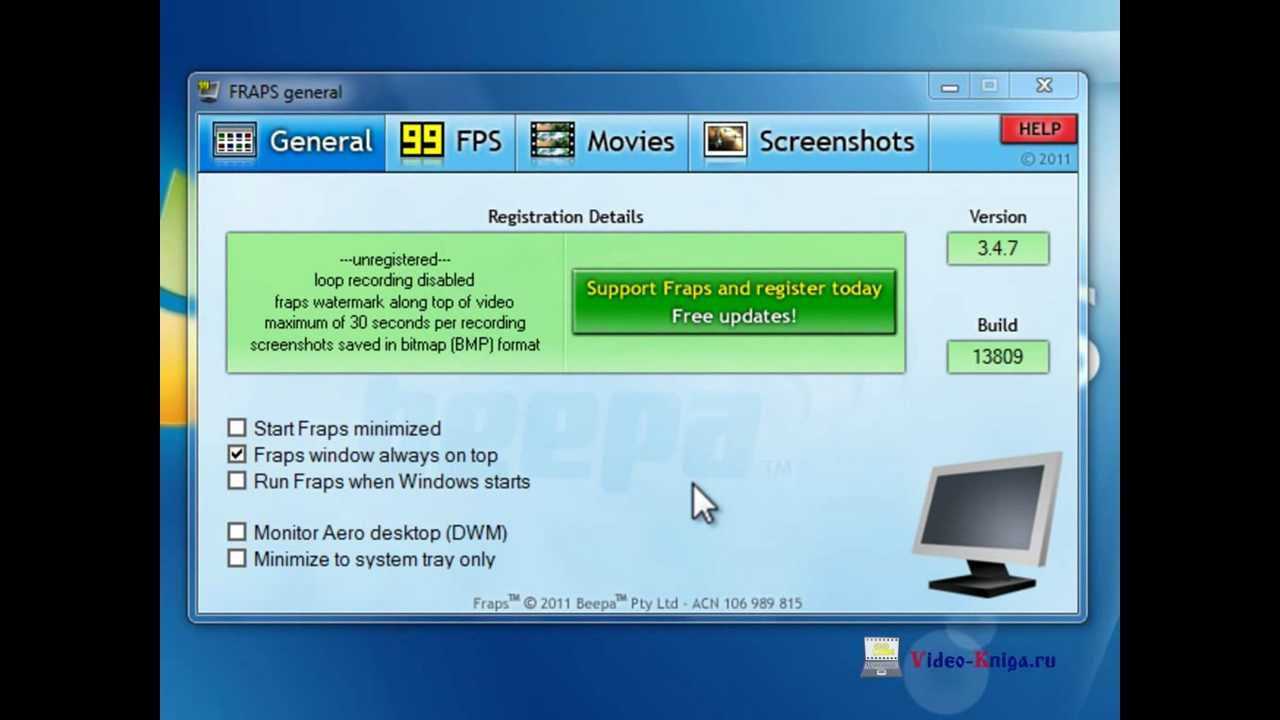Enable Minimize to system tray only
The height and width of the screenshot is (720, 1280).
tap(236, 559)
